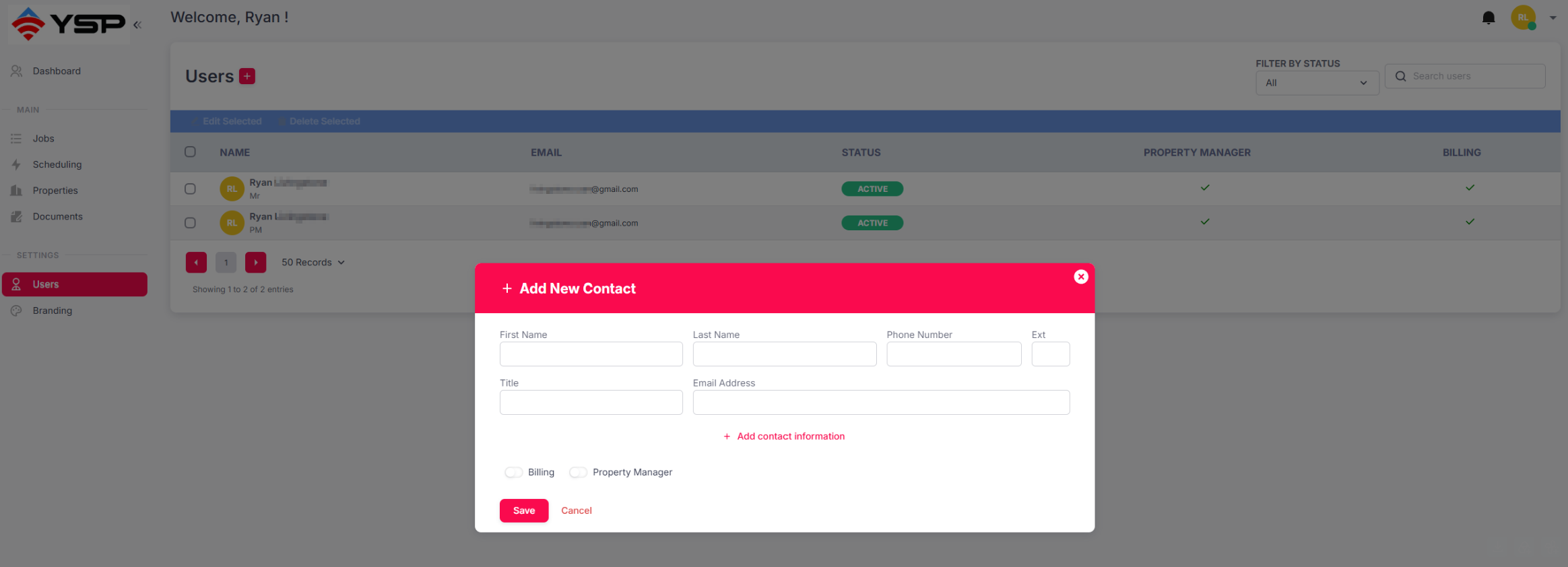Open the RL user avatar in header
The image size is (1568, 567).
[x=1523, y=18]
